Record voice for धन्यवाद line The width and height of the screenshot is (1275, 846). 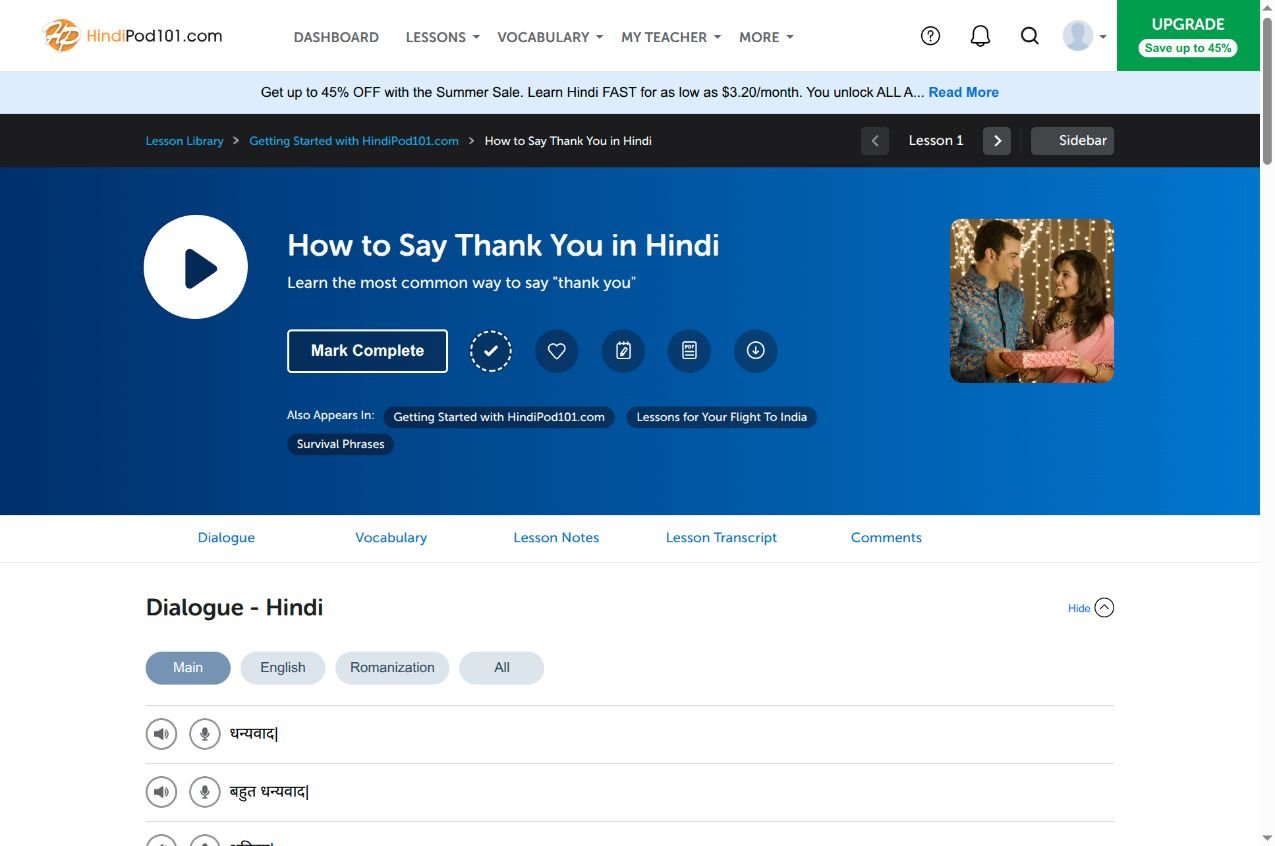(205, 734)
